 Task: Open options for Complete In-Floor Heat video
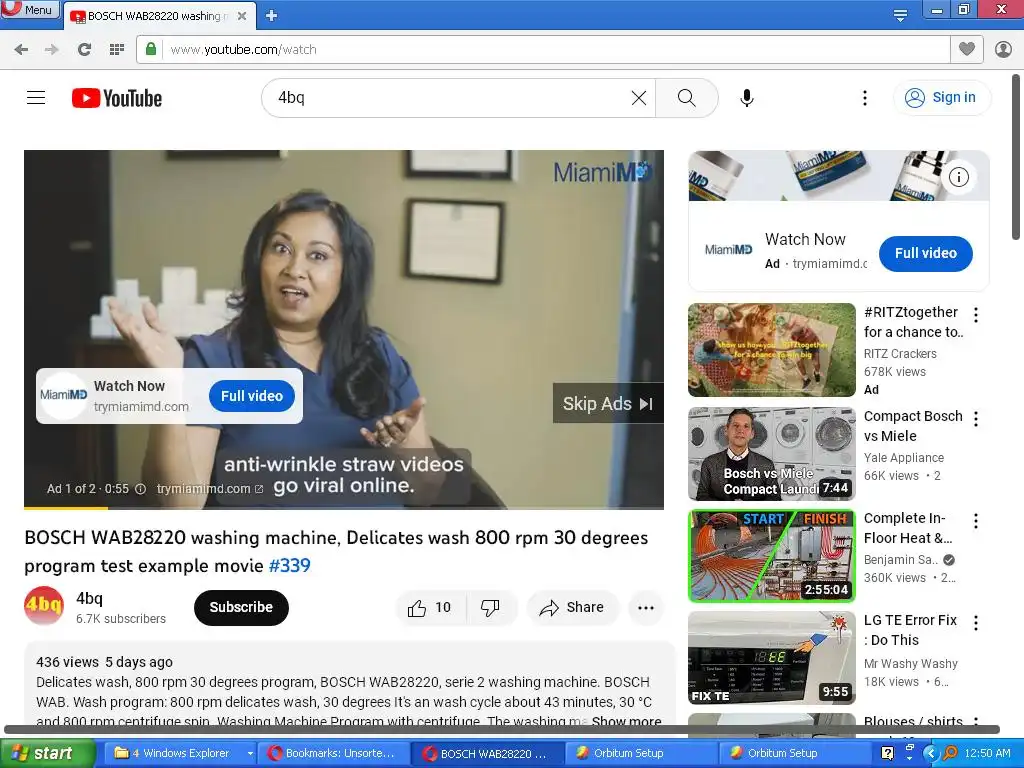[976, 520]
